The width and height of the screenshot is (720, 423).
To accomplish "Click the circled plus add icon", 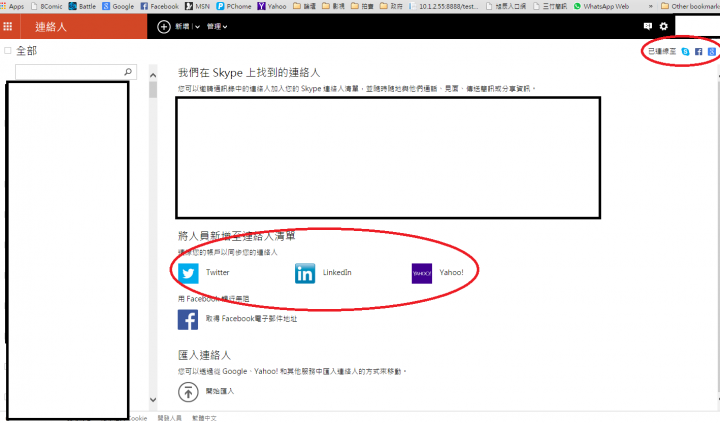I will [163, 27].
